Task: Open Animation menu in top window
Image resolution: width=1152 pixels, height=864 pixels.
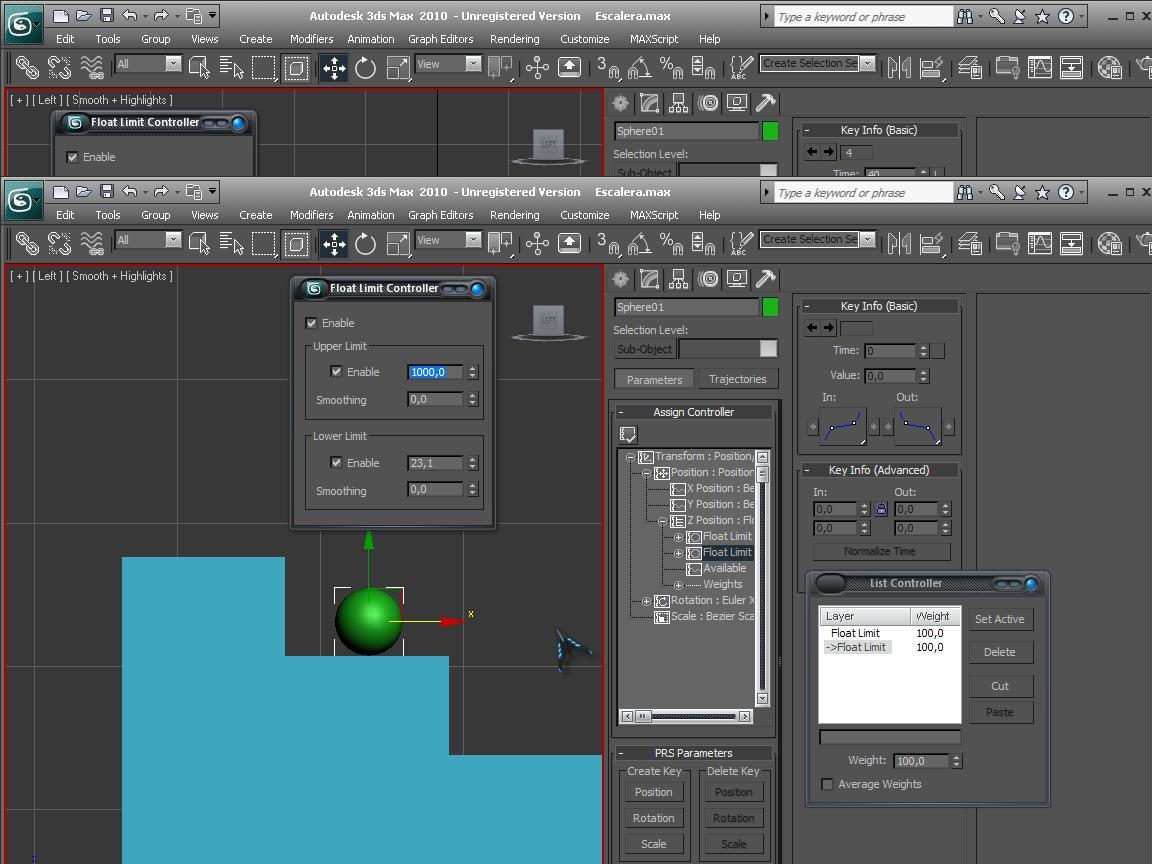Action: pyautogui.click(x=370, y=39)
